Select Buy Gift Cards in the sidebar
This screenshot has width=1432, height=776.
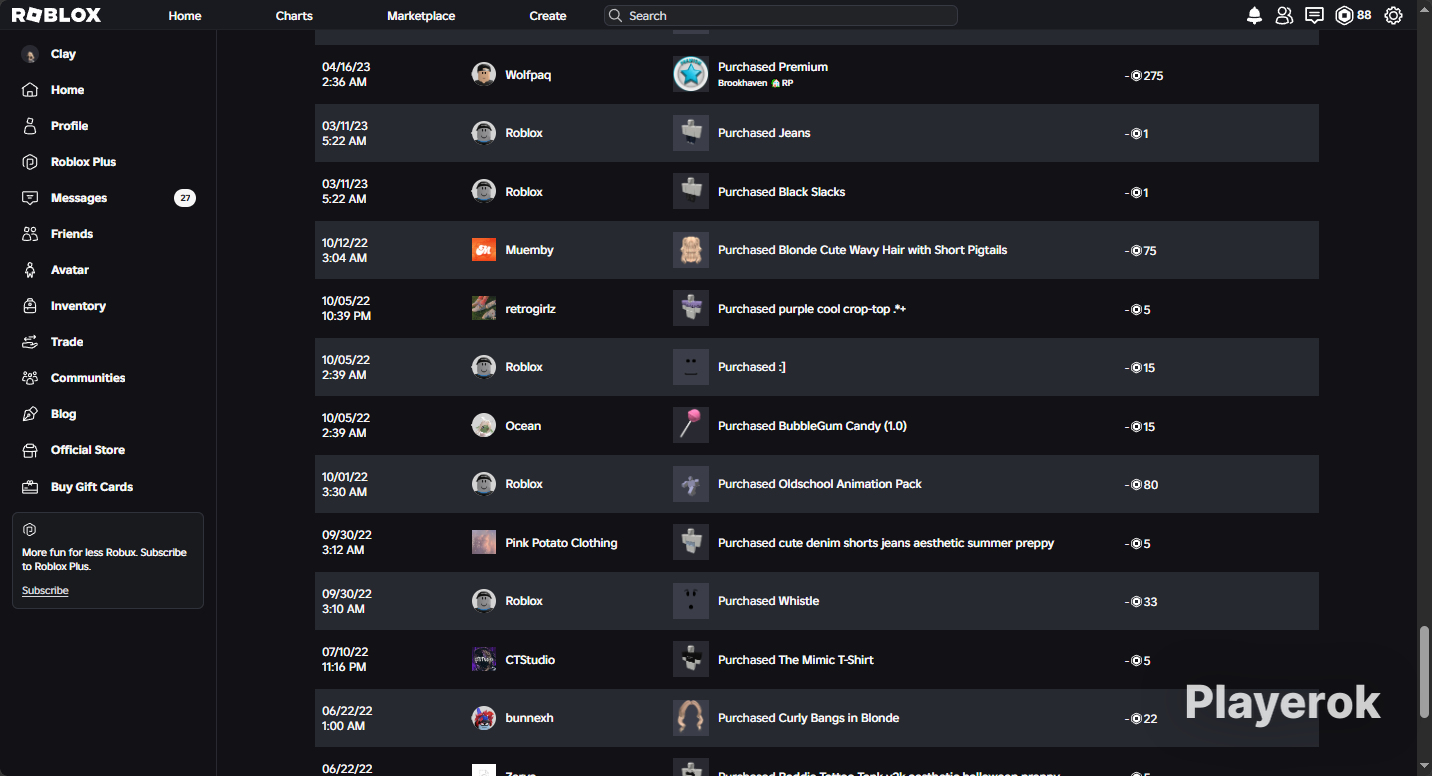[91, 487]
